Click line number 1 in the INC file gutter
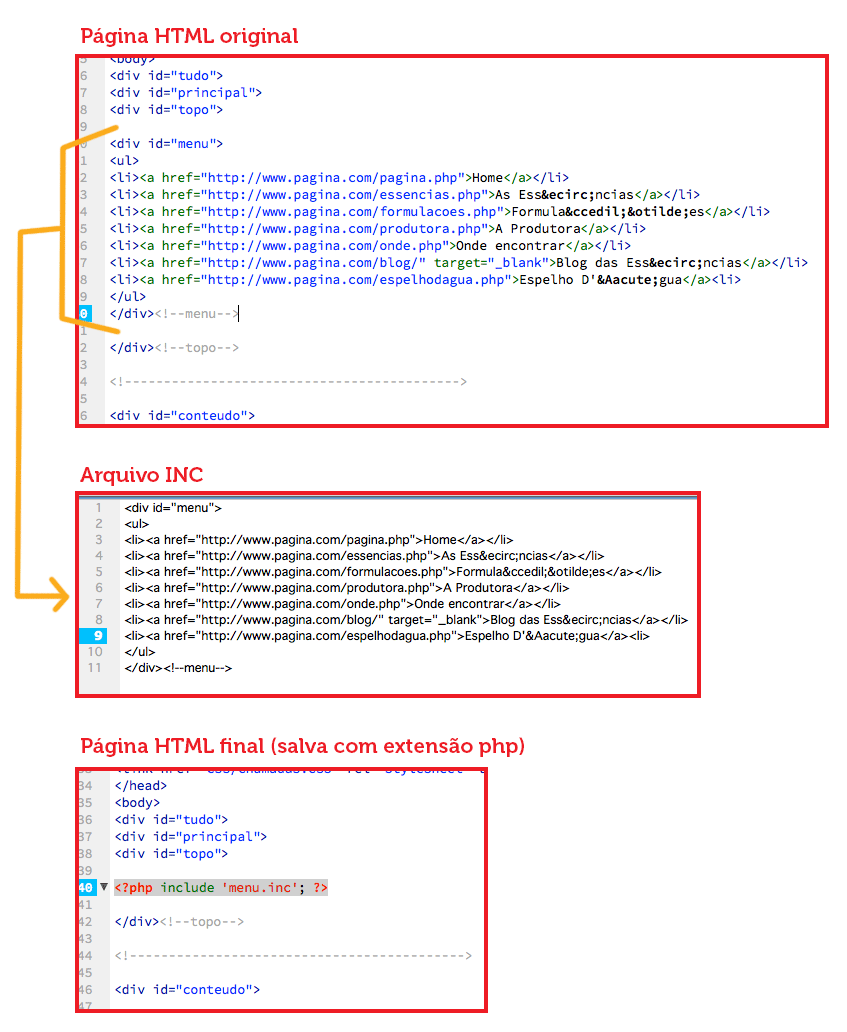 pyautogui.click(x=99, y=508)
